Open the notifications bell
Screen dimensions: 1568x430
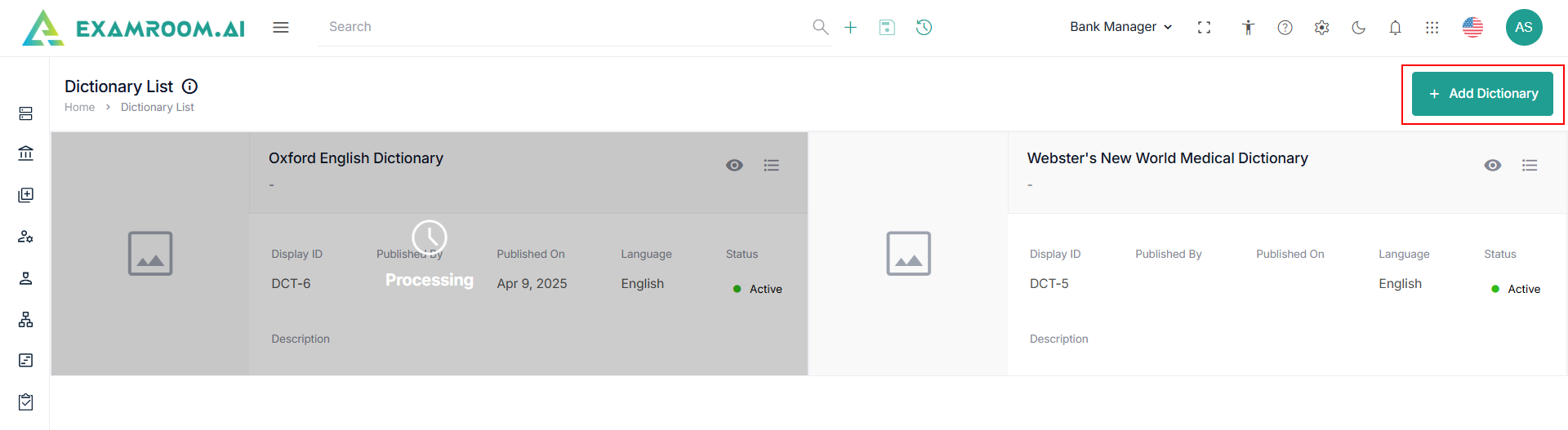click(1395, 28)
